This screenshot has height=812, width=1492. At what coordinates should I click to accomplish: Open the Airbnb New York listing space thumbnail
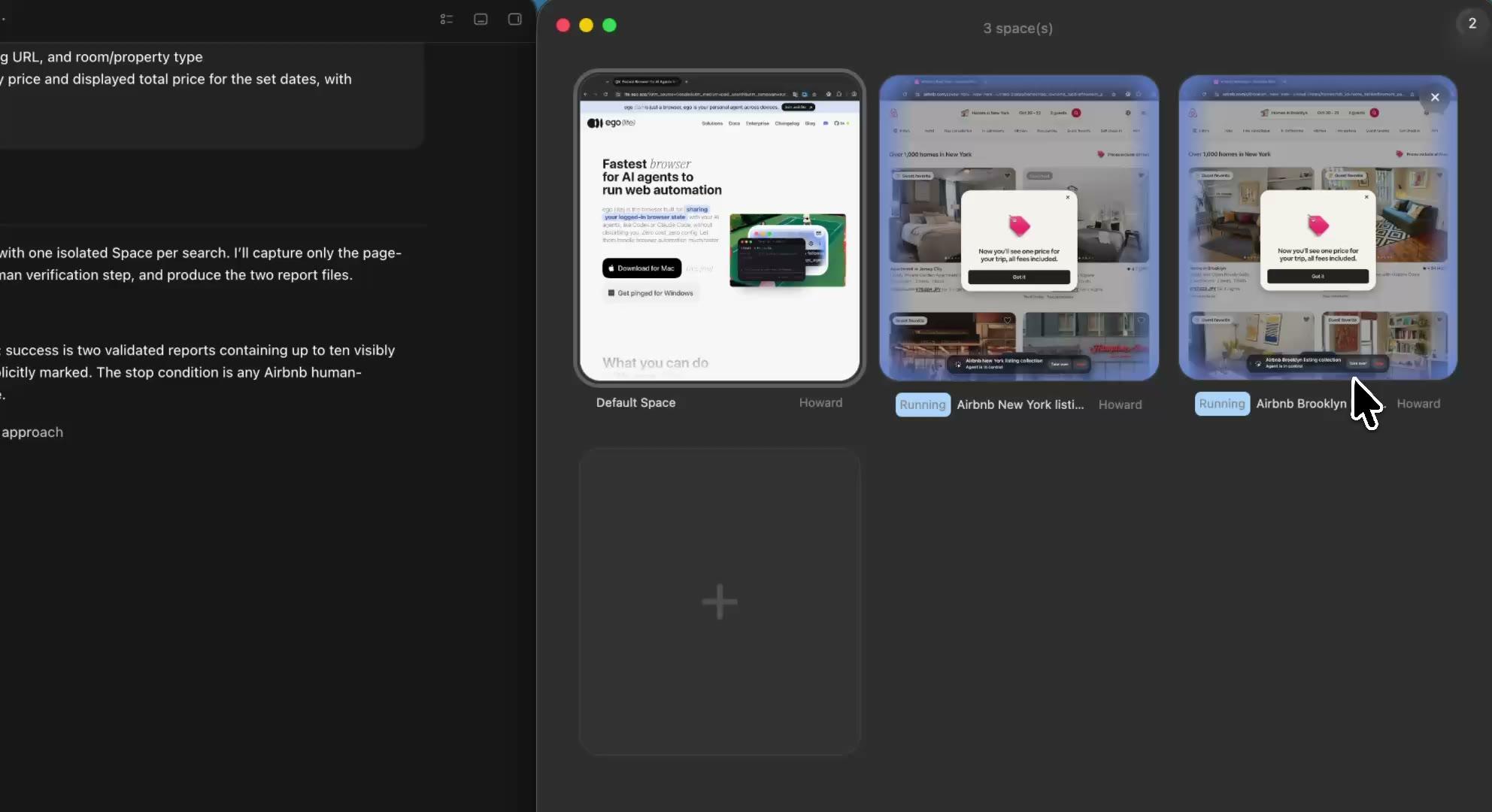click(1019, 228)
